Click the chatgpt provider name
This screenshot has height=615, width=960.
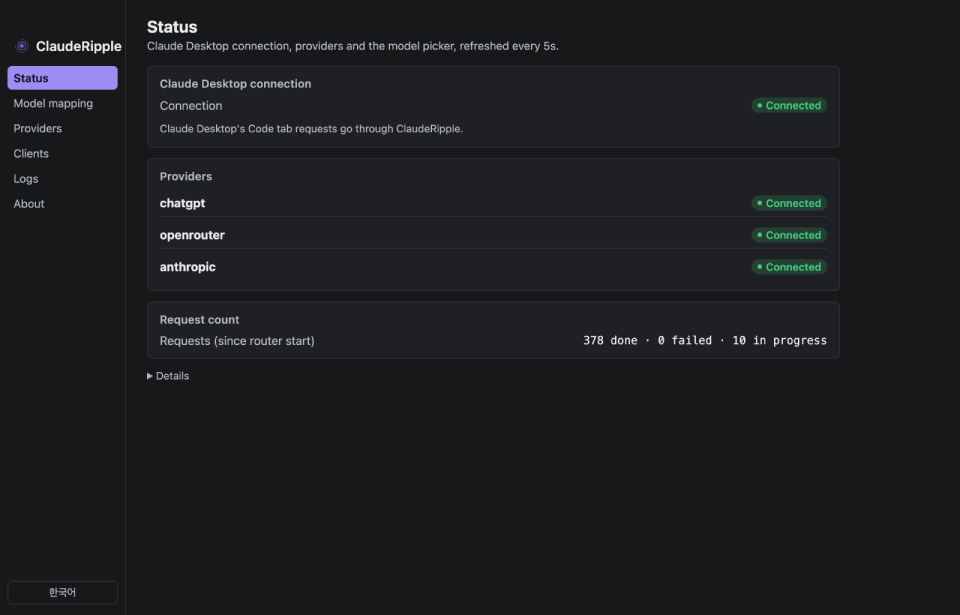[182, 203]
